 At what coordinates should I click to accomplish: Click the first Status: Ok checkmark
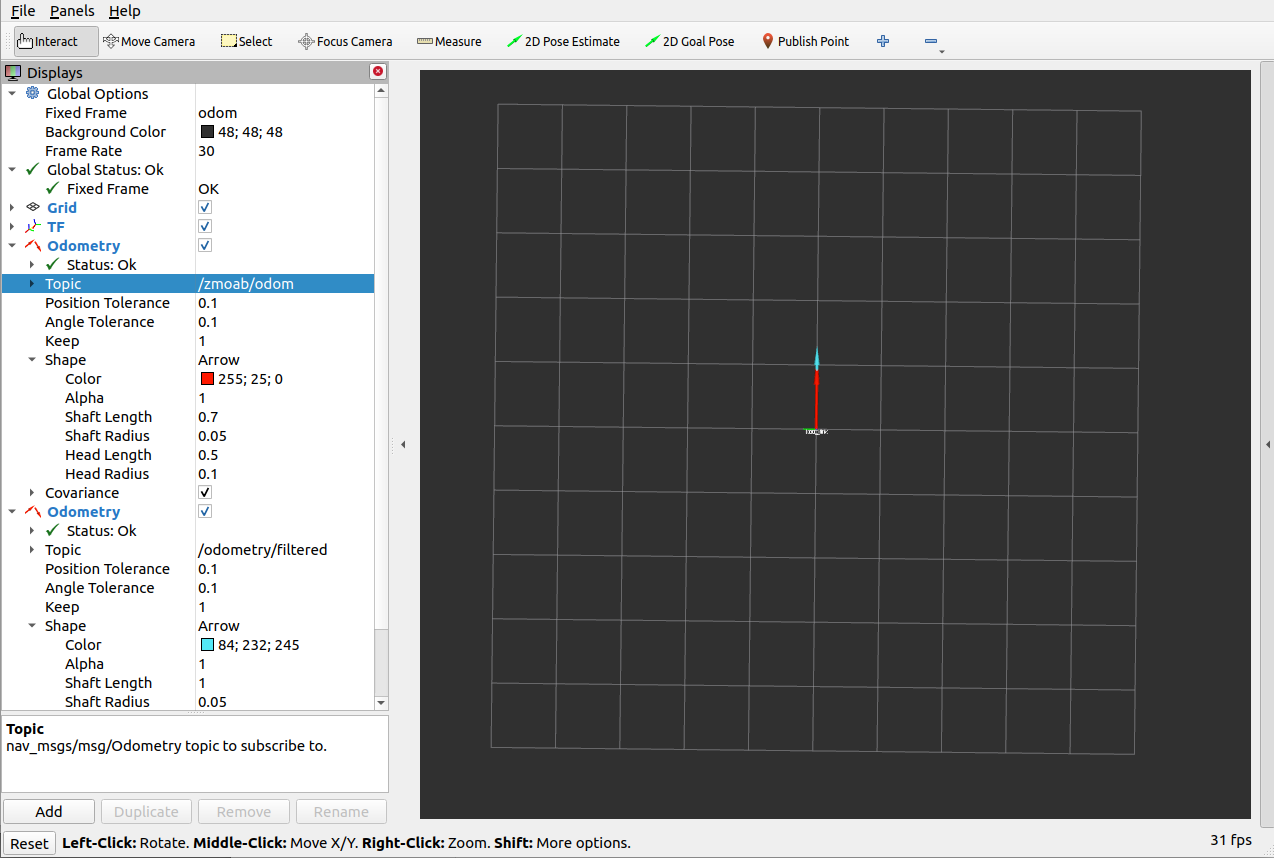click(x=53, y=264)
